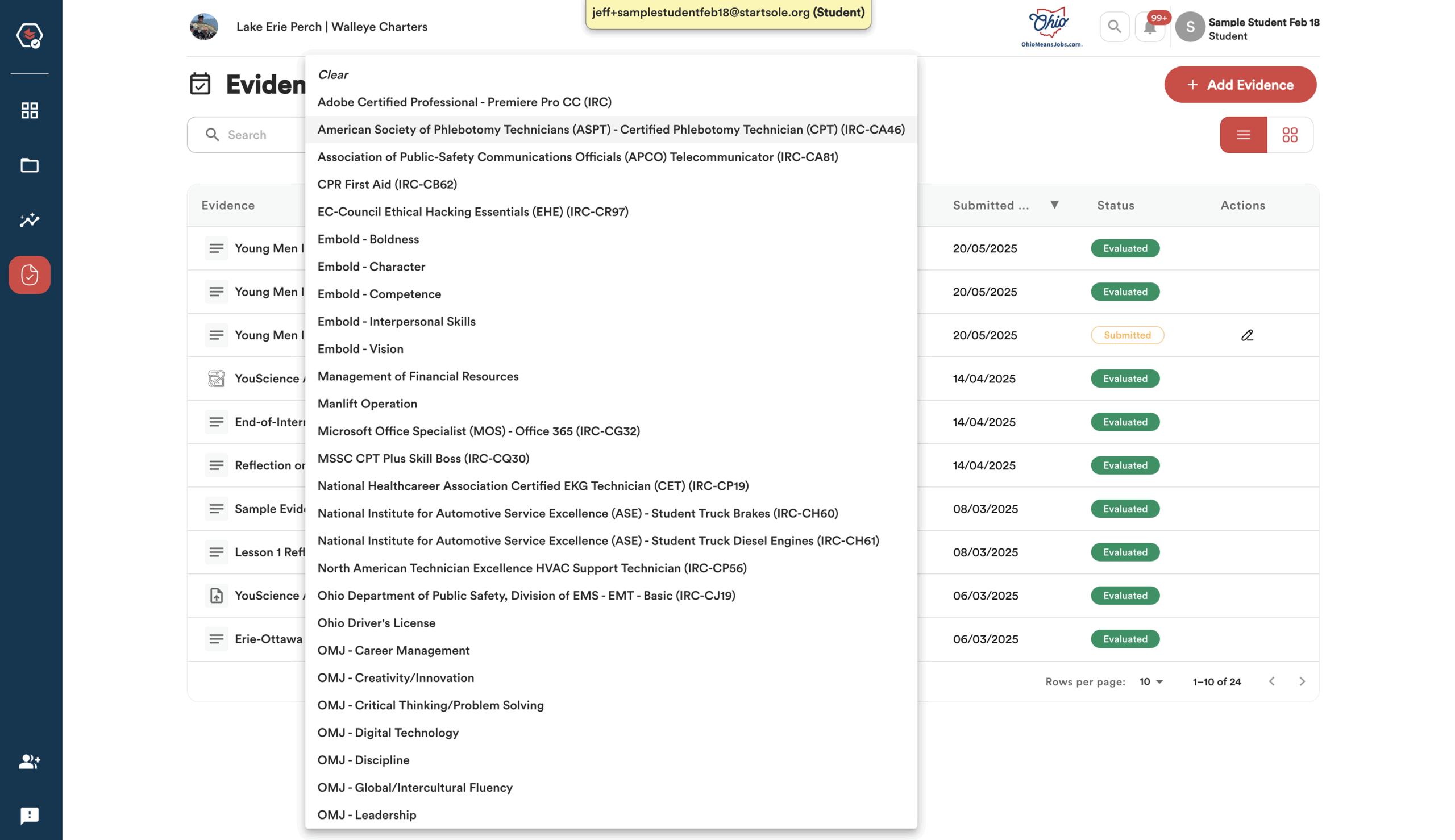Pick Embold - Interpersonal Skills

[x=611, y=321]
